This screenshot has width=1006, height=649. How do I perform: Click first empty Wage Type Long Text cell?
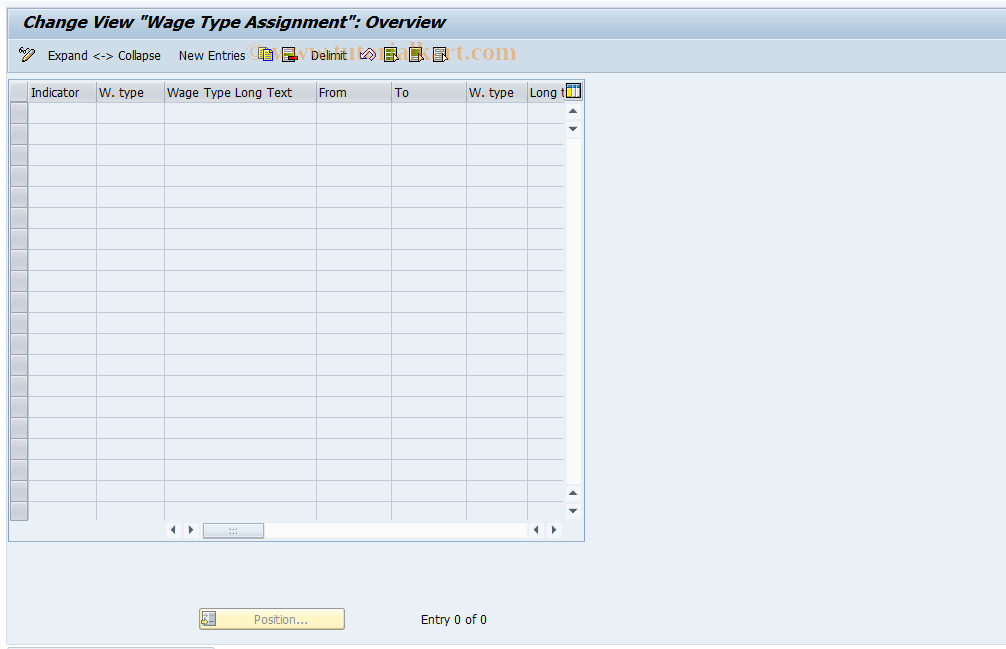tap(240, 113)
